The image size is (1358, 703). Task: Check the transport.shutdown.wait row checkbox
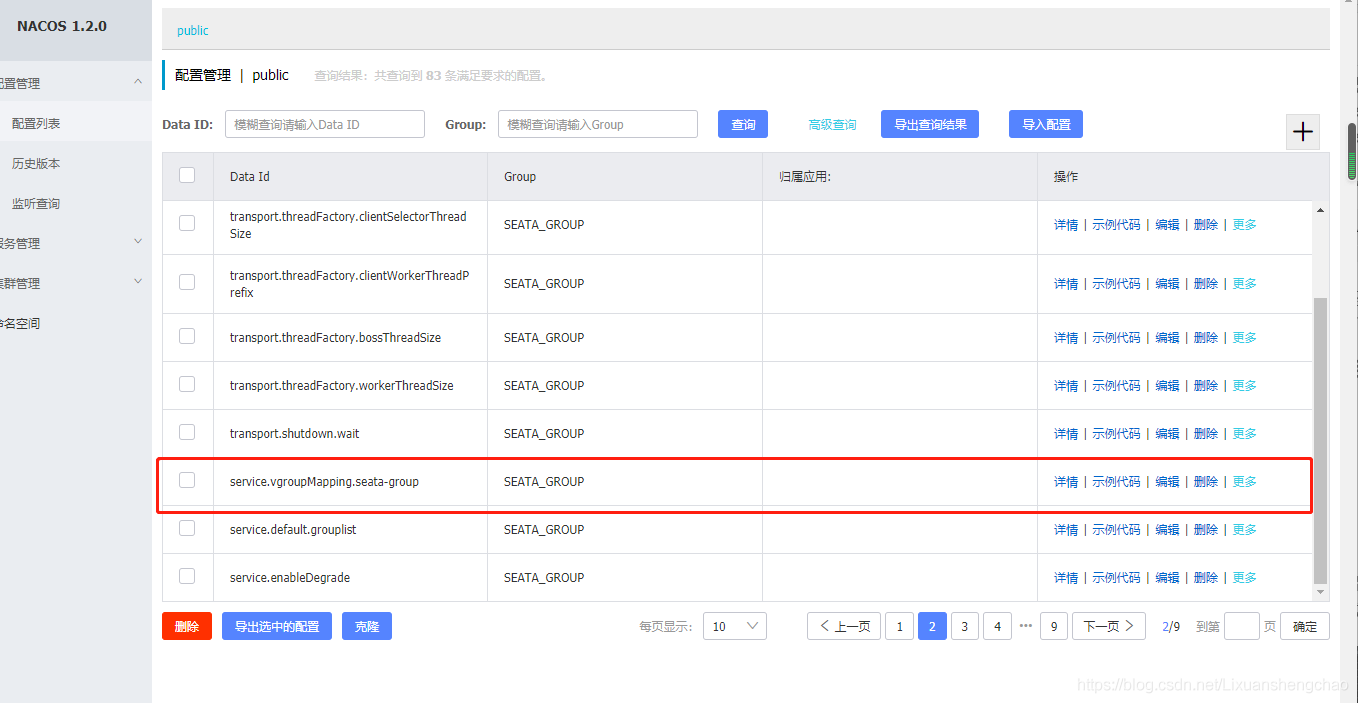(187, 432)
